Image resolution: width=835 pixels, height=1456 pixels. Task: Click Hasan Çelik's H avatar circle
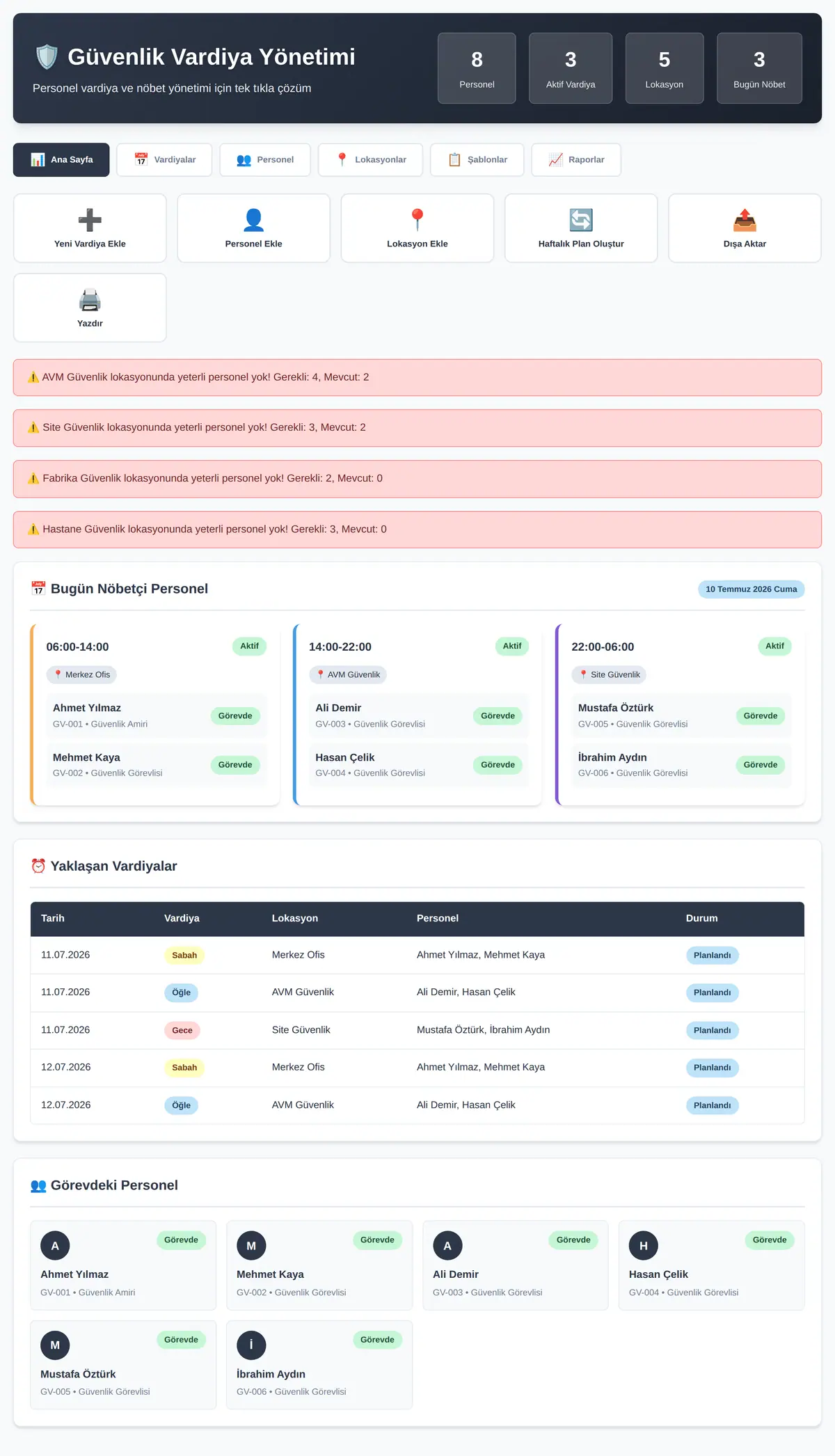[644, 1246]
